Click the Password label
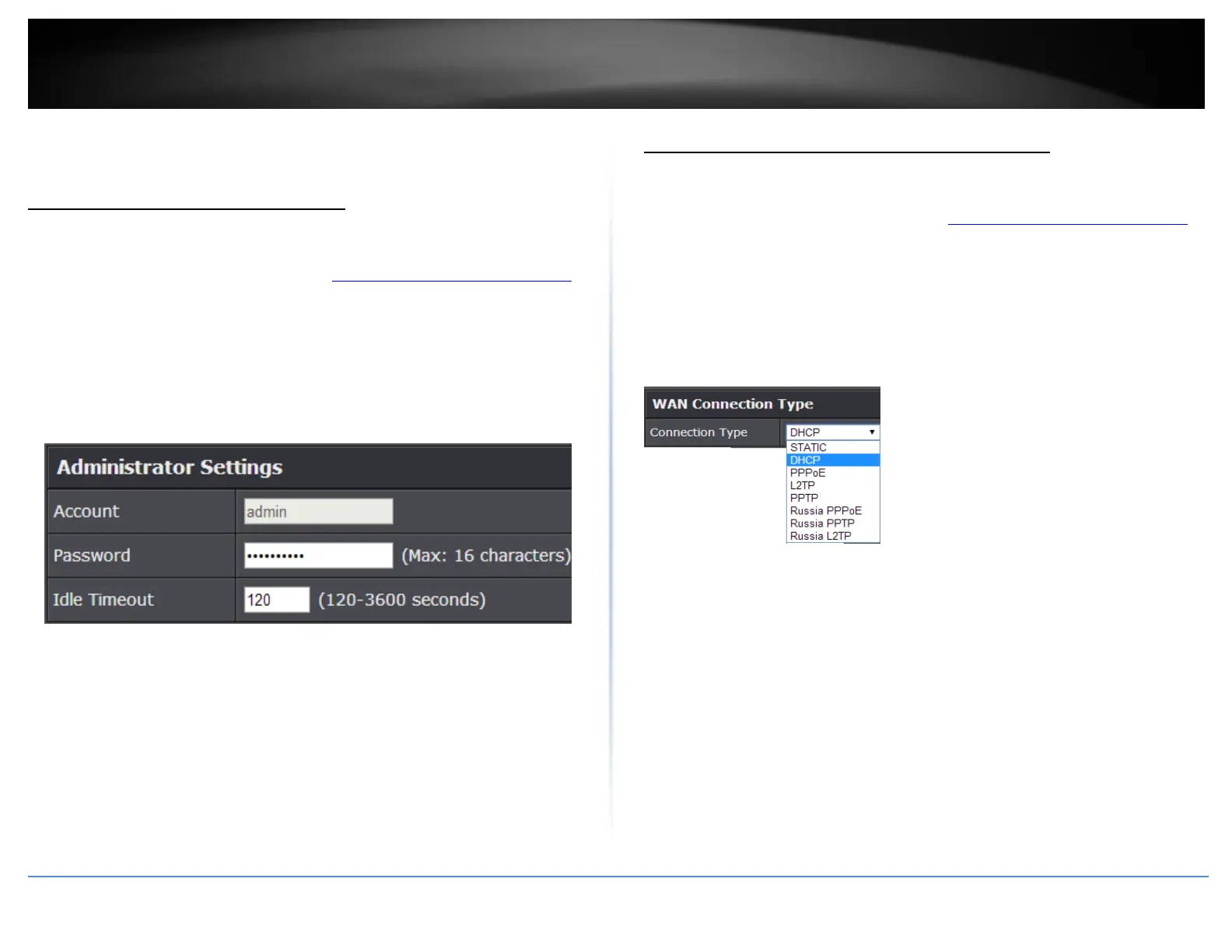Screen dimensions: 1232x952 [x=92, y=555]
